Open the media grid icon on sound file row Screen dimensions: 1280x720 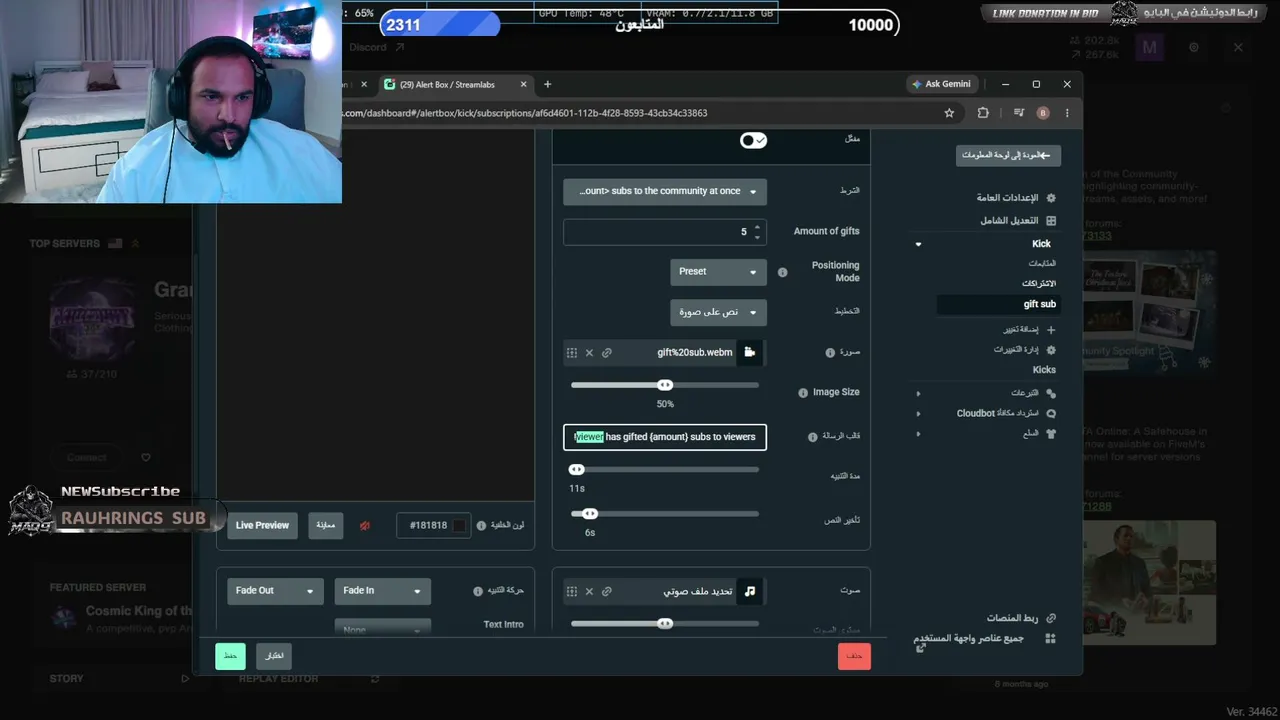point(572,592)
